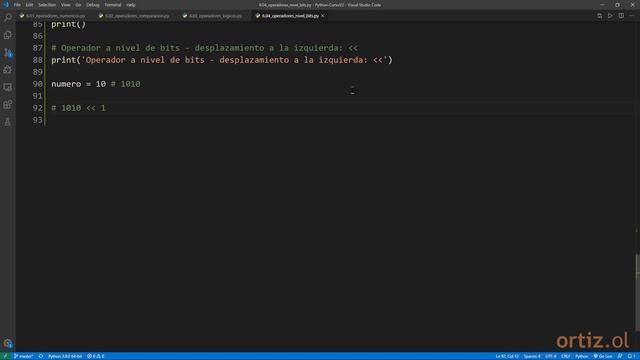Screen dimensions: 640x360
Task: Click line number 92 in gutter
Action: pos(38,108)
